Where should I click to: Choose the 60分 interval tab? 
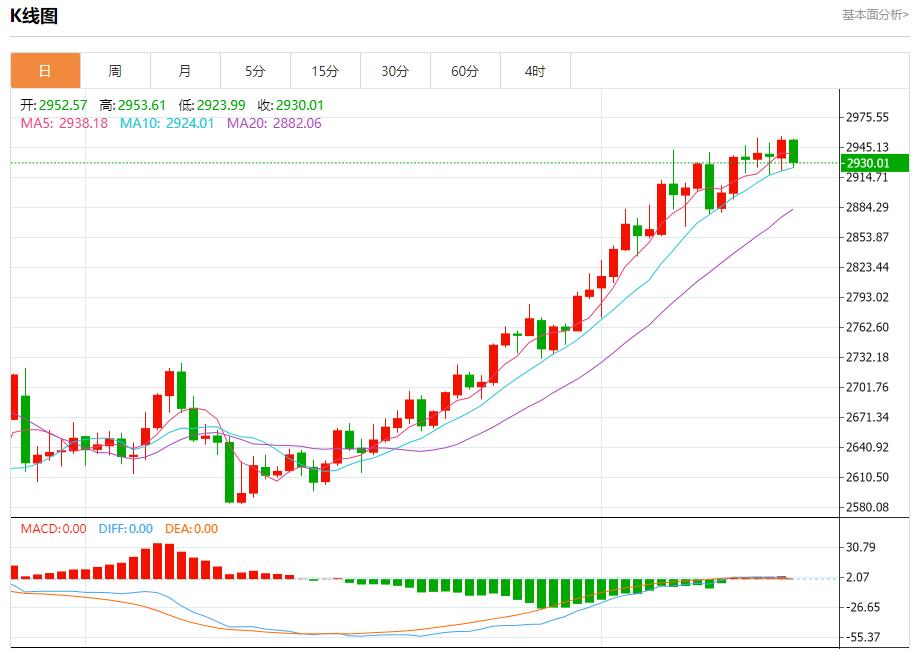point(465,71)
